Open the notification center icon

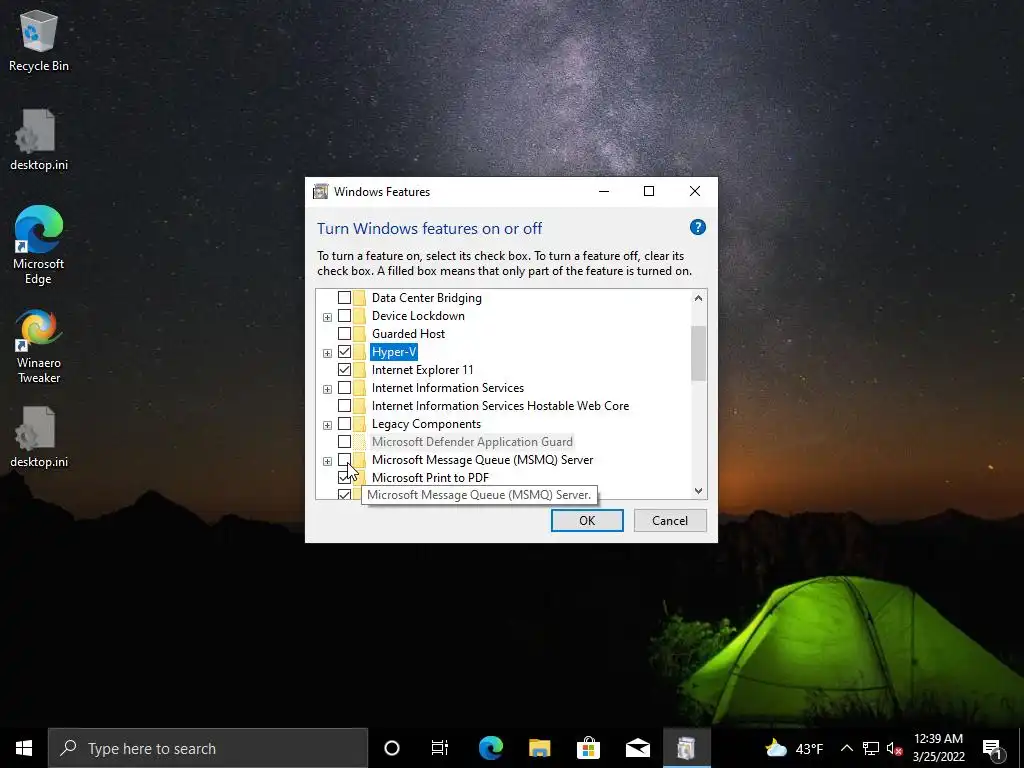click(x=993, y=748)
